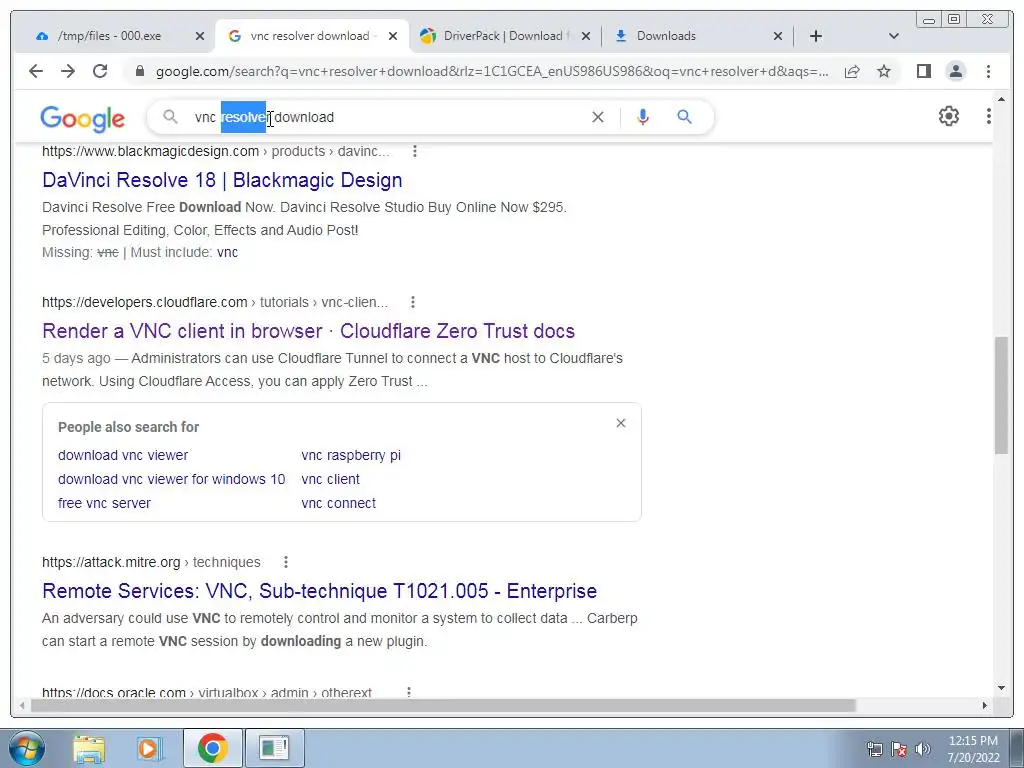This screenshot has height=768, width=1024.
Task: Go forward to next page
Action: (x=68, y=71)
